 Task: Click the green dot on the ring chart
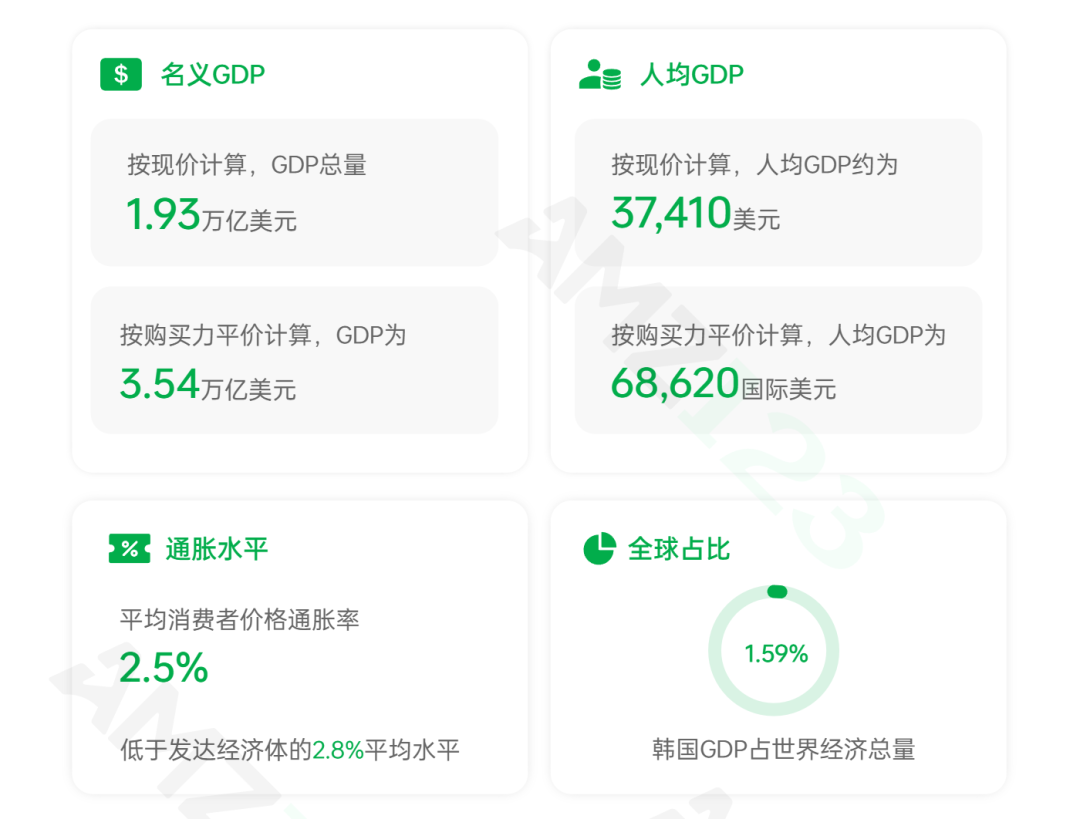pos(777,592)
